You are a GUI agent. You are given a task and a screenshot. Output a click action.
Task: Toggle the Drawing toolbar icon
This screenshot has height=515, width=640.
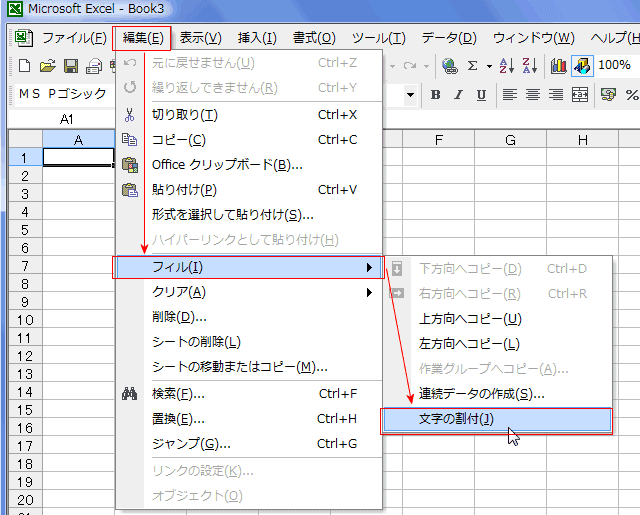[x=582, y=66]
